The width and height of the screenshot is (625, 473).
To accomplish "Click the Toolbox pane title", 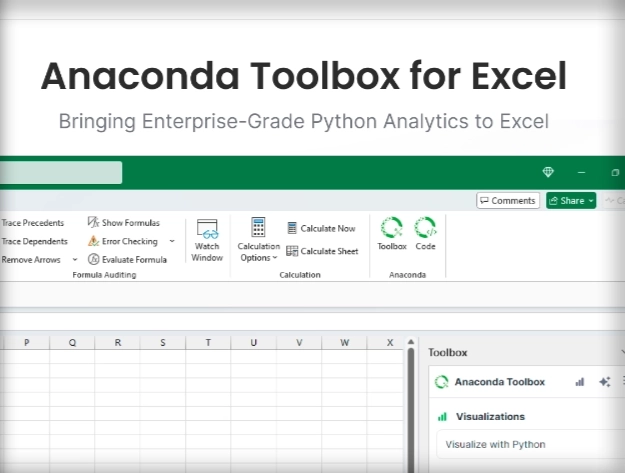I will pyautogui.click(x=448, y=353).
